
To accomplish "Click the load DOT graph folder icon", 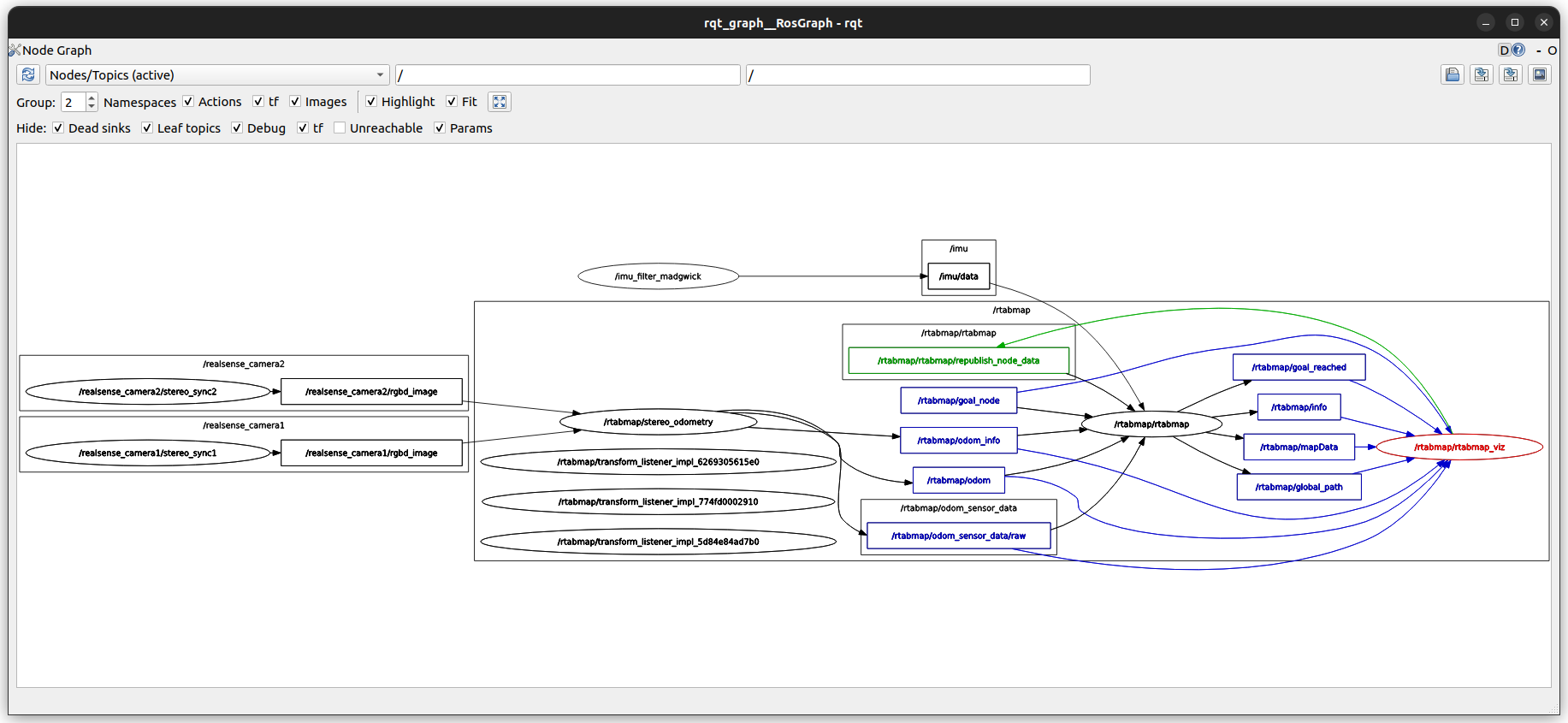I will pos(1453,75).
